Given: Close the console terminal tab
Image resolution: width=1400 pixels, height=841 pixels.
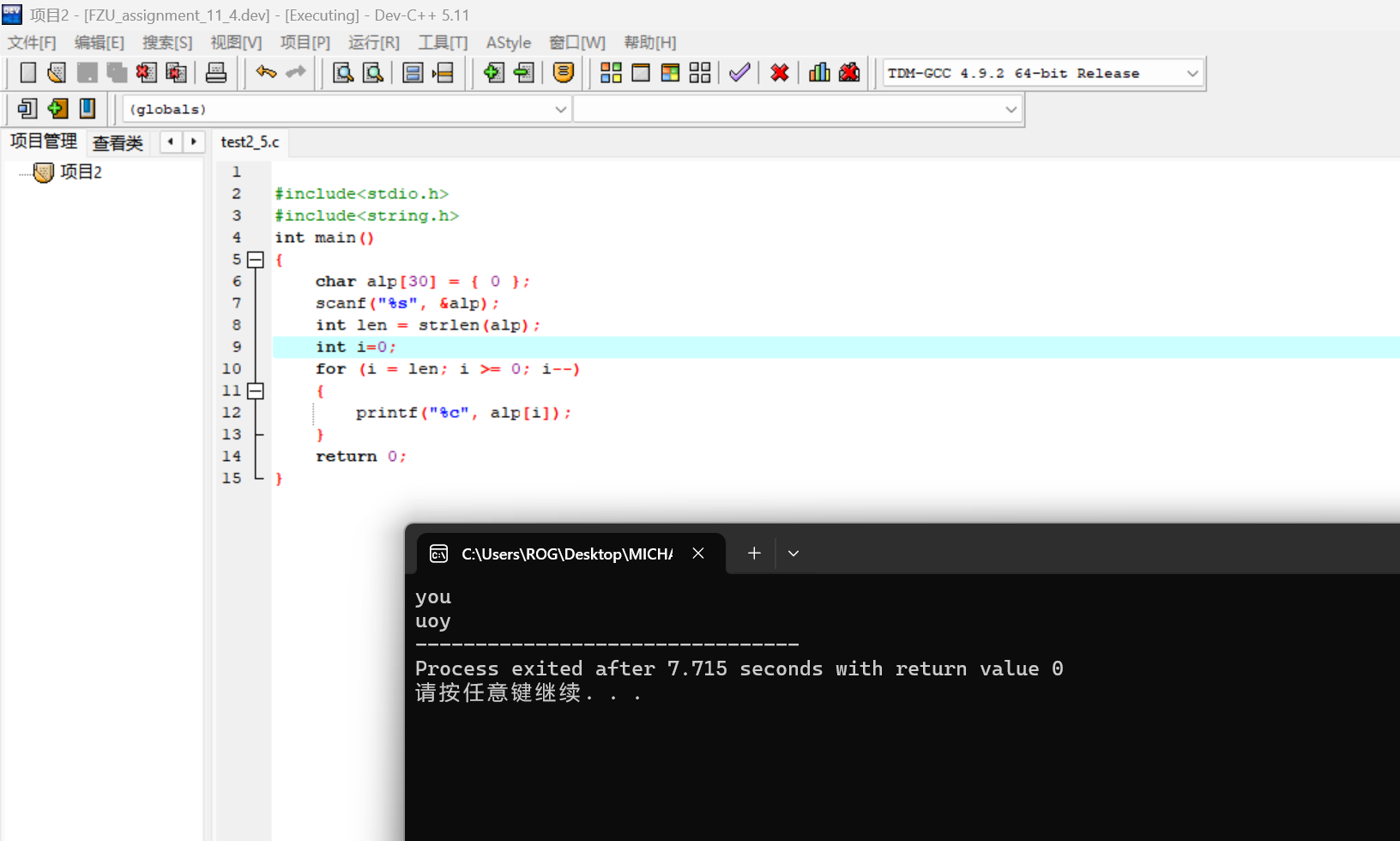Looking at the screenshot, I should coord(698,554).
